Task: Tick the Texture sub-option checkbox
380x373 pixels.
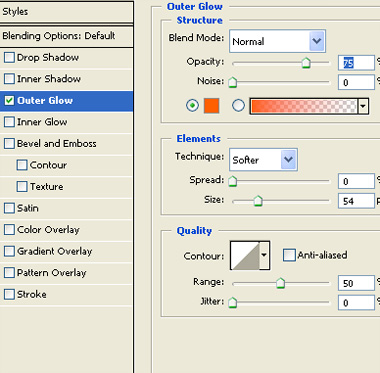Action: [22, 186]
